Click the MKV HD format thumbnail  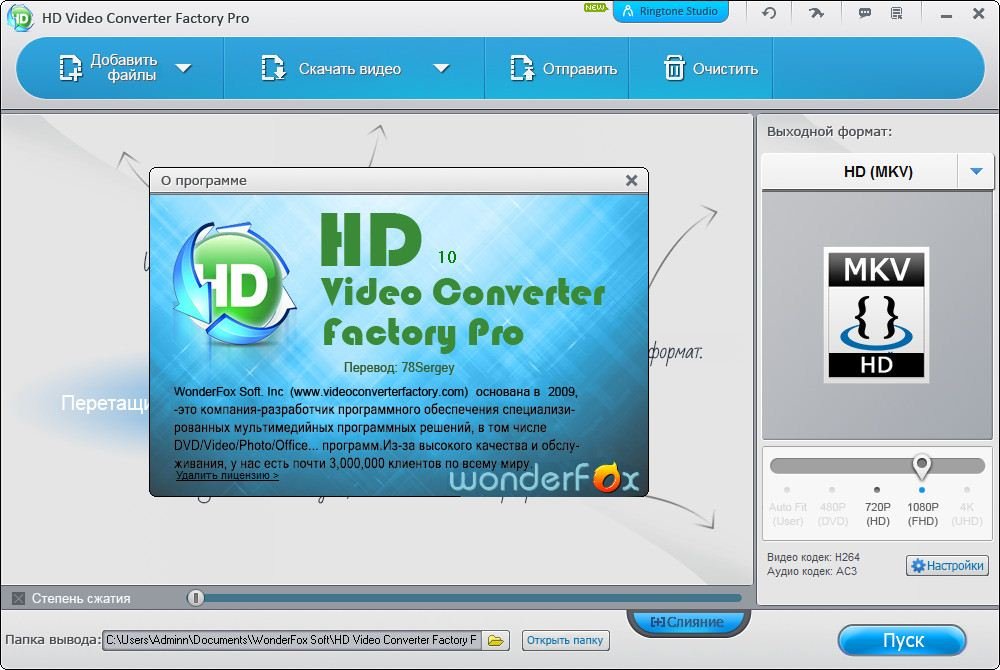click(x=876, y=315)
